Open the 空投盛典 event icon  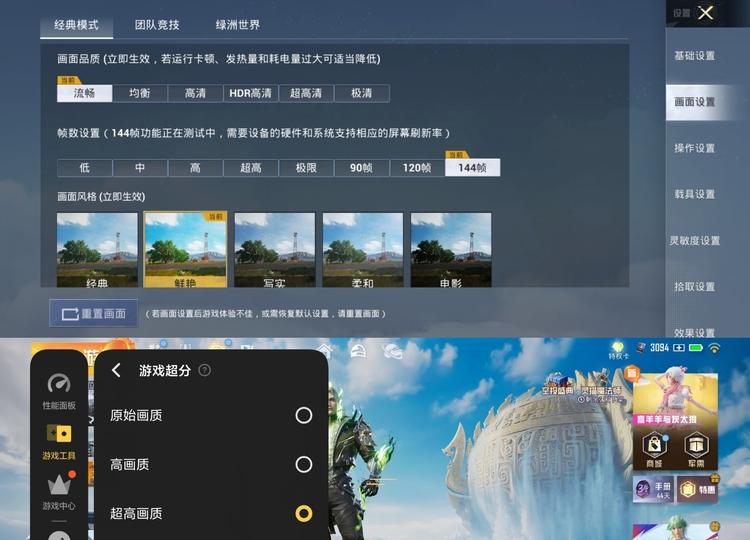coord(558,384)
